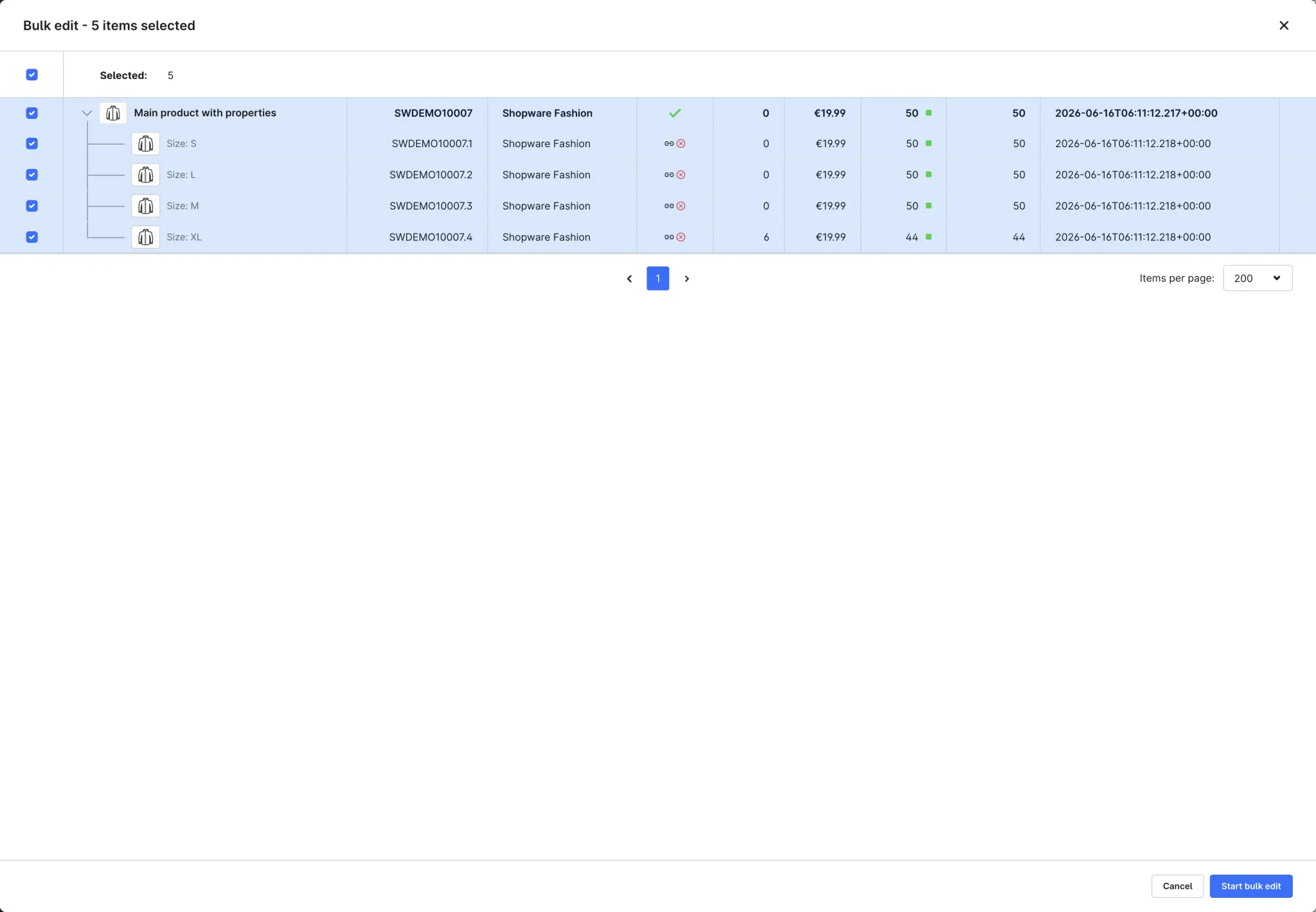The width and height of the screenshot is (1316, 912).
Task: Toggle the select-all checkbox in header
Action: coord(31,75)
